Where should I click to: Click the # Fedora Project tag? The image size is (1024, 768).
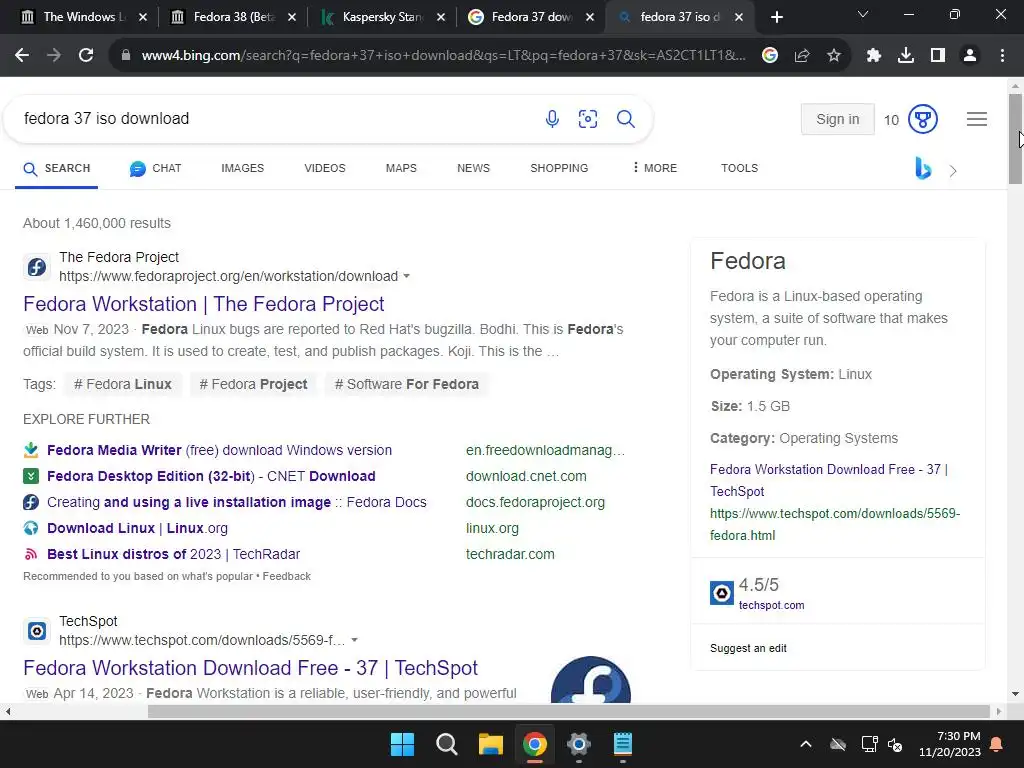[253, 384]
